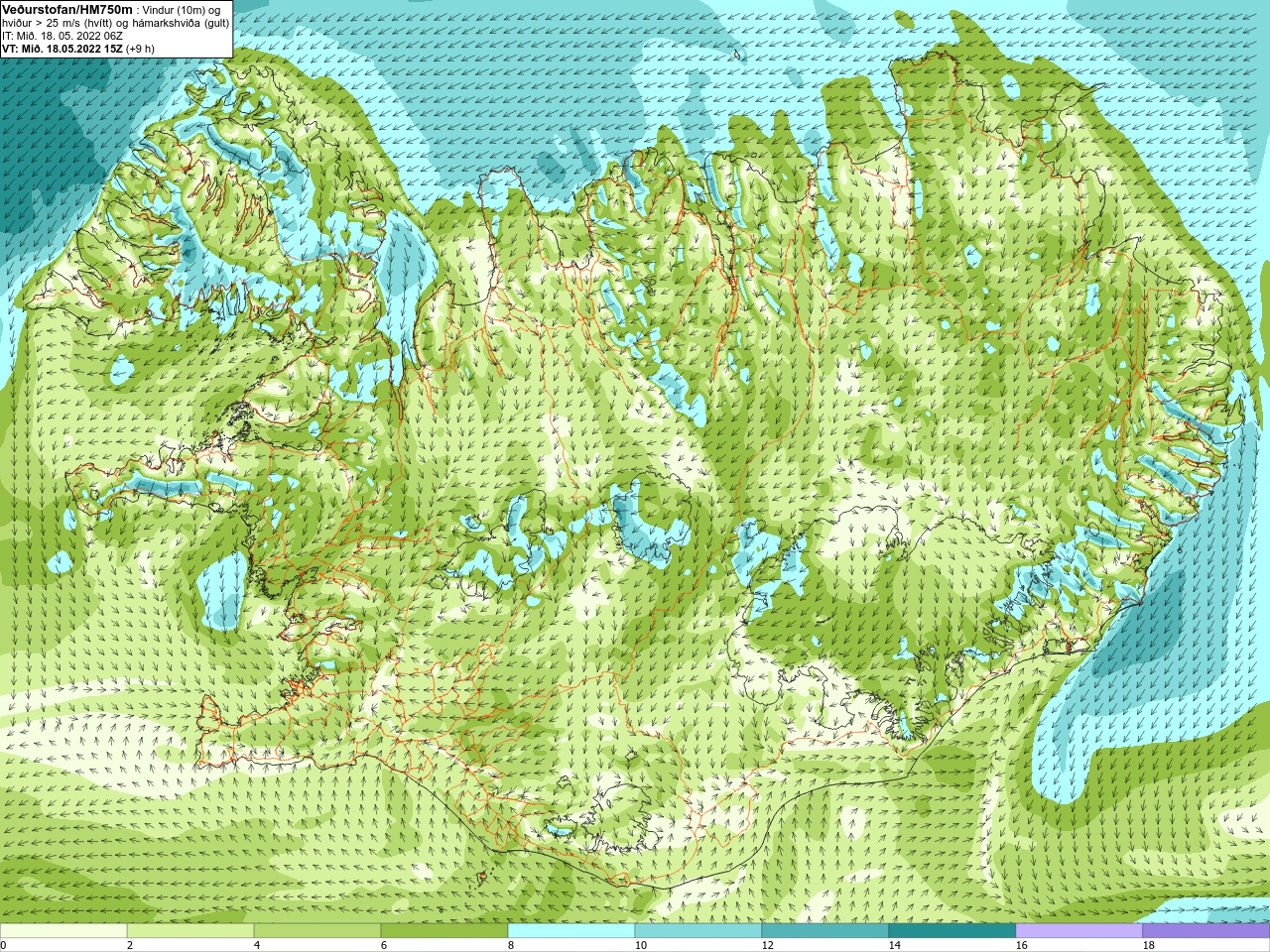Viewport: 1270px width, 952px height.
Task: Select the 6–8 m/s darker green legend swatch
Action: (444, 931)
